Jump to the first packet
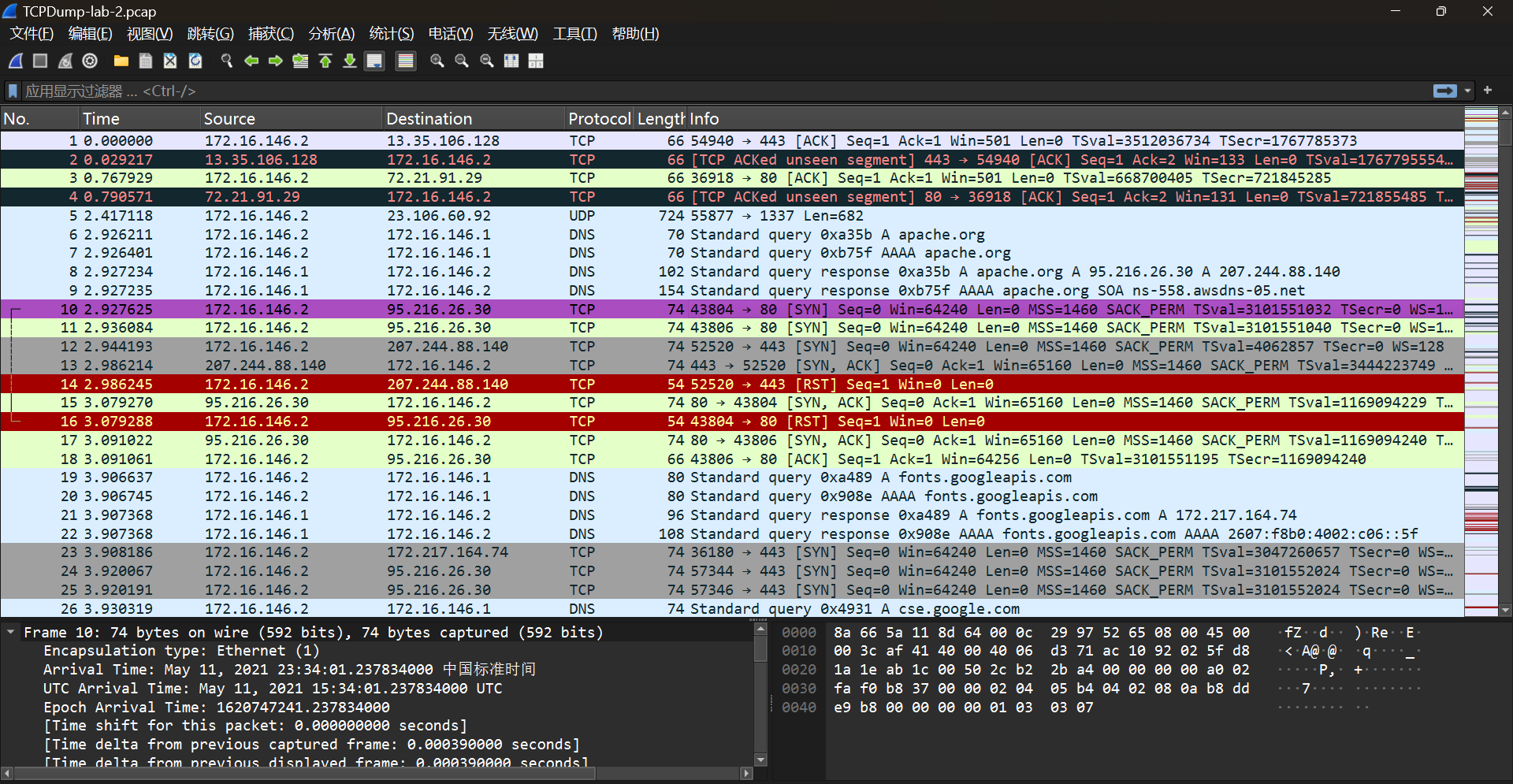The width and height of the screenshot is (1513, 784). (x=325, y=61)
